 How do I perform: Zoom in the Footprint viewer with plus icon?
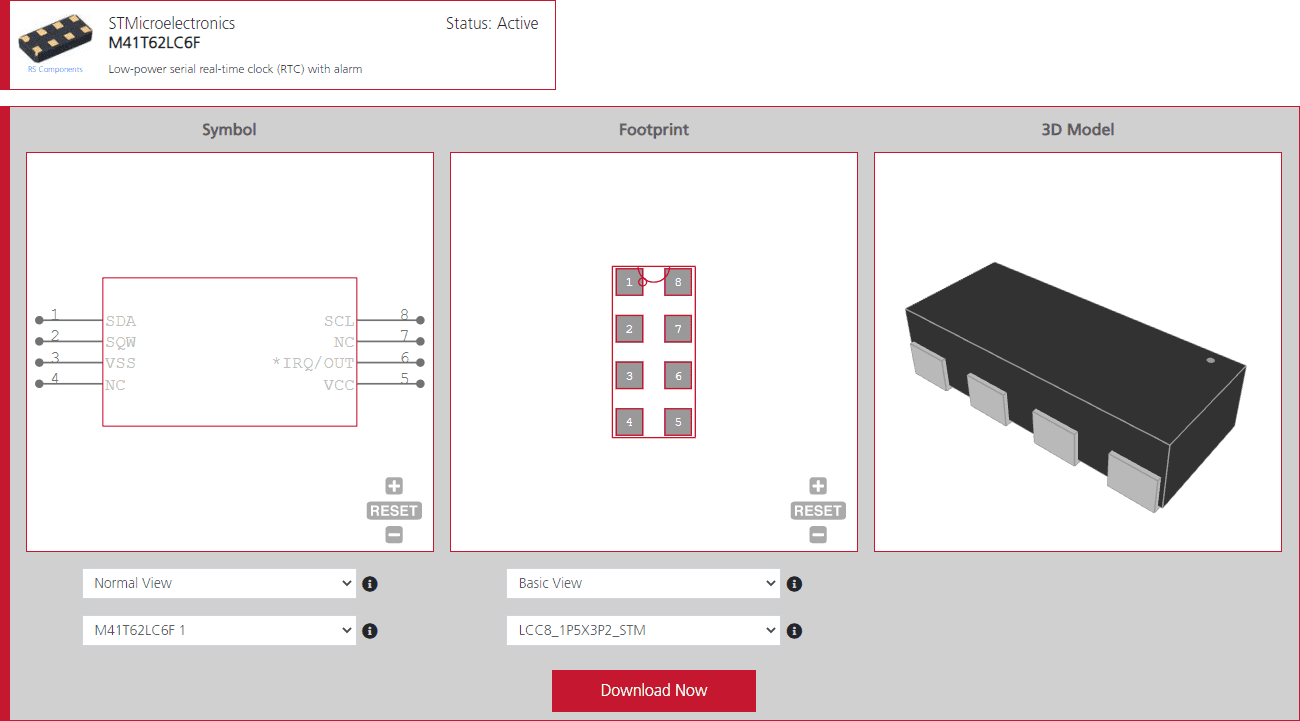point(818,486)
